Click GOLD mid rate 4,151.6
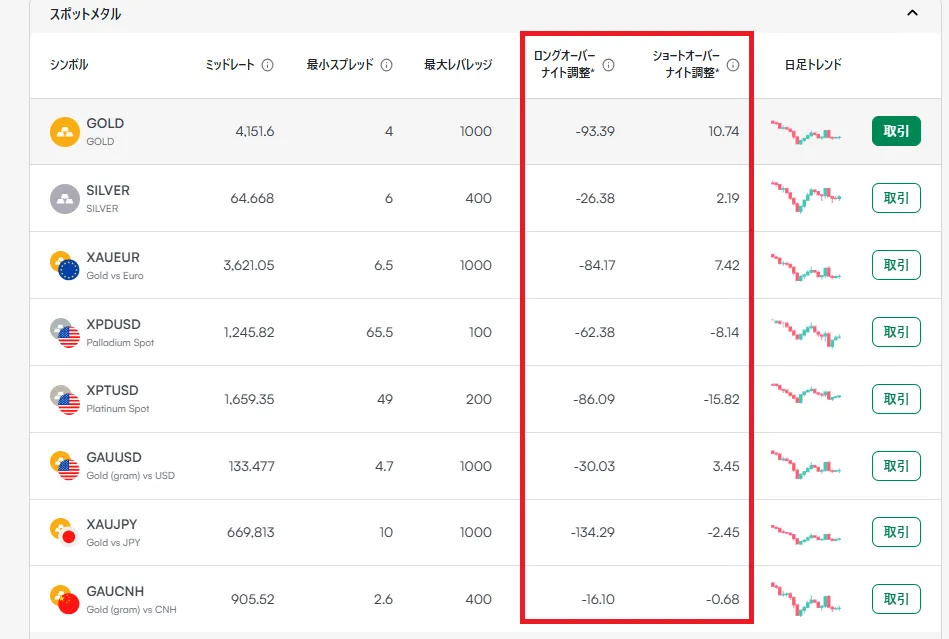 255,131
